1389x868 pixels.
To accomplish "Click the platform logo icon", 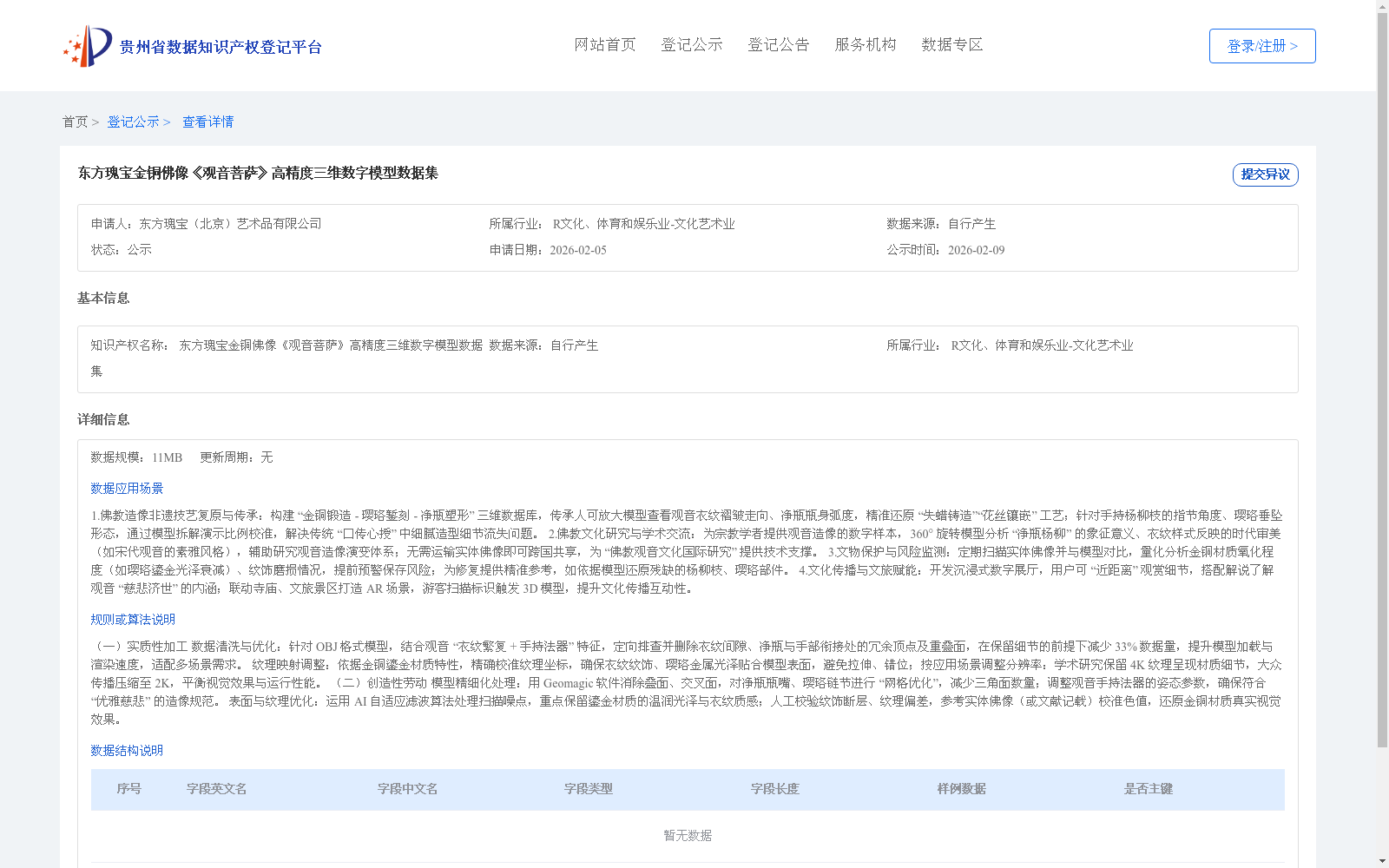I will [88, 46].
